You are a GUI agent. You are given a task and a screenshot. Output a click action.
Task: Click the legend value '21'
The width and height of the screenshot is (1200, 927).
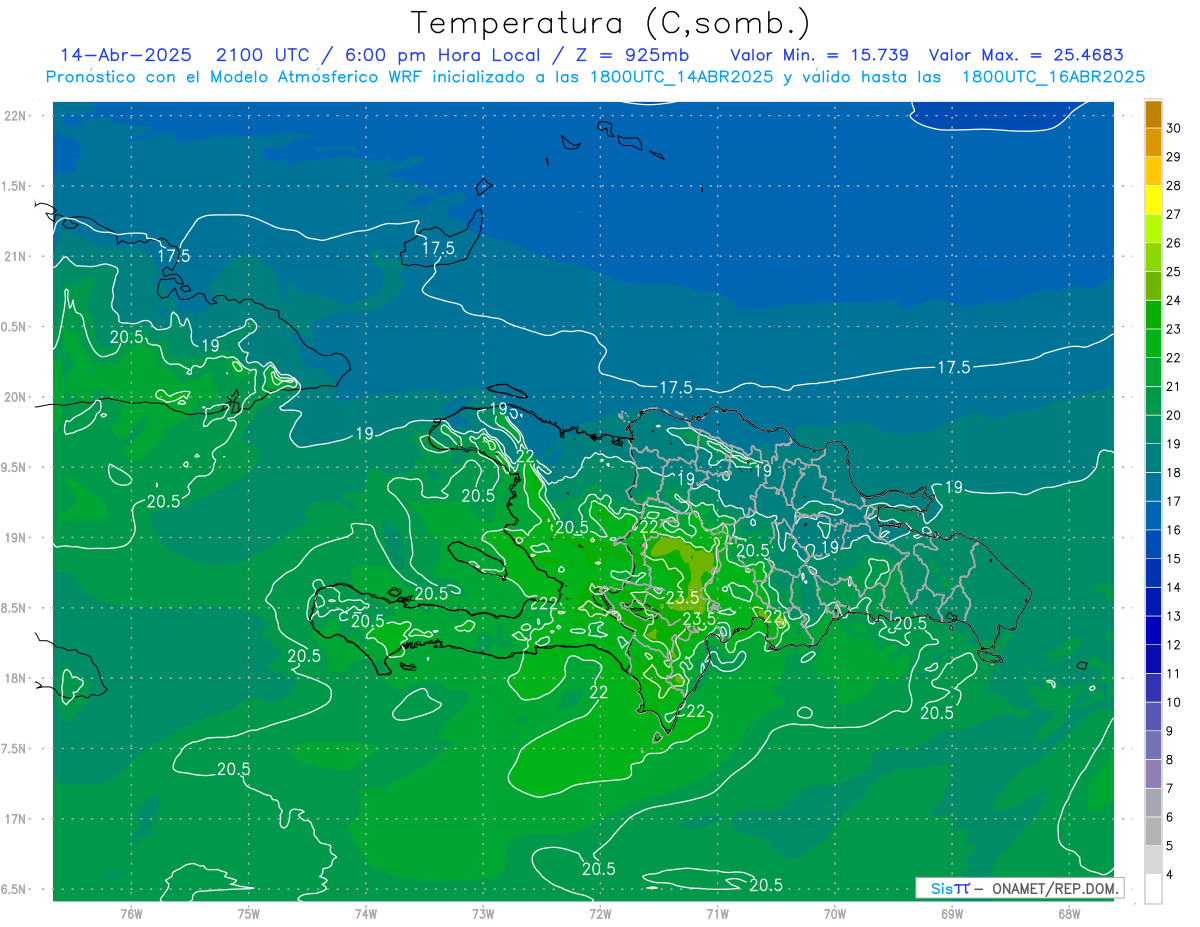1174,386
